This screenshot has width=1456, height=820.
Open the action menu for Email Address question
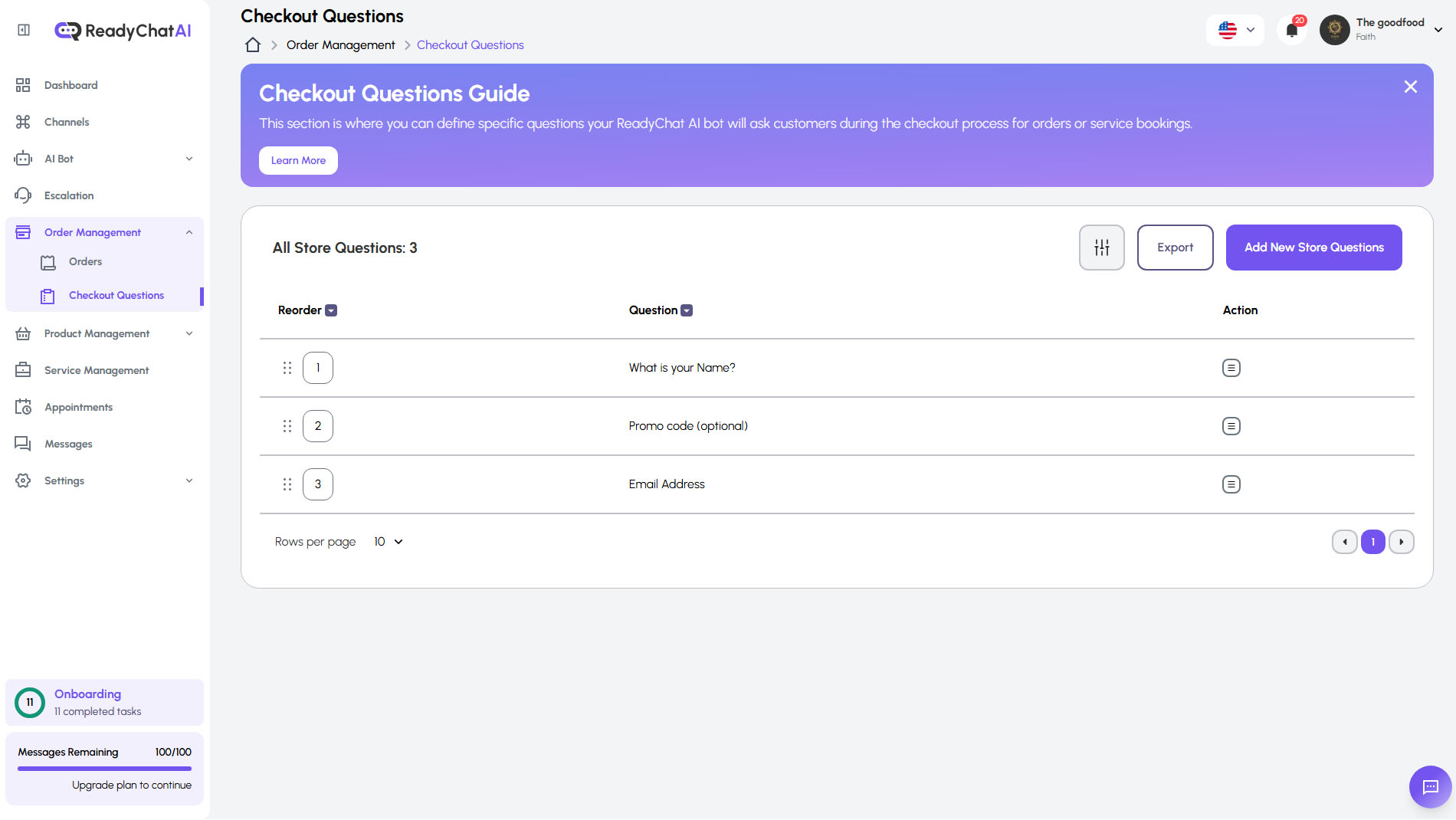(1231, 484)
